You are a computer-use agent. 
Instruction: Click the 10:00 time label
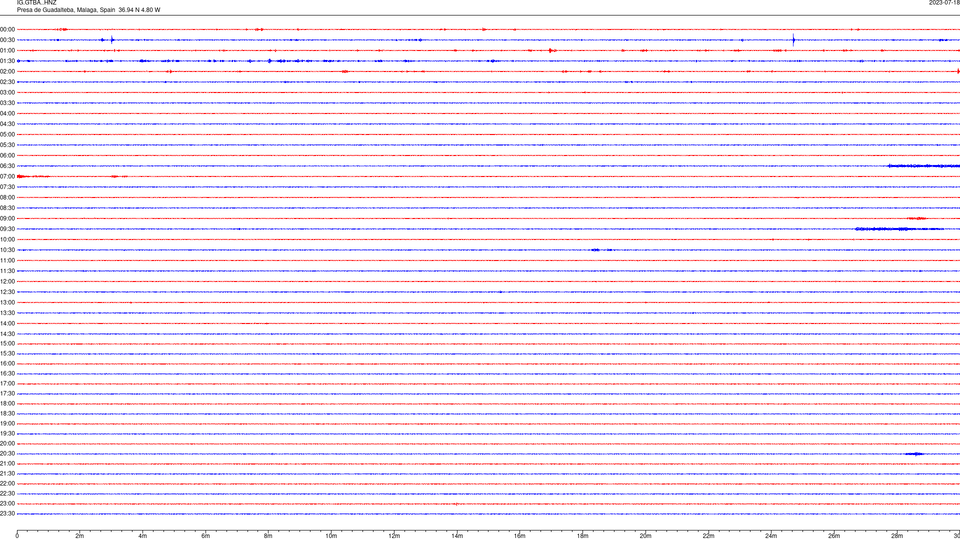[x=7, y=239]
